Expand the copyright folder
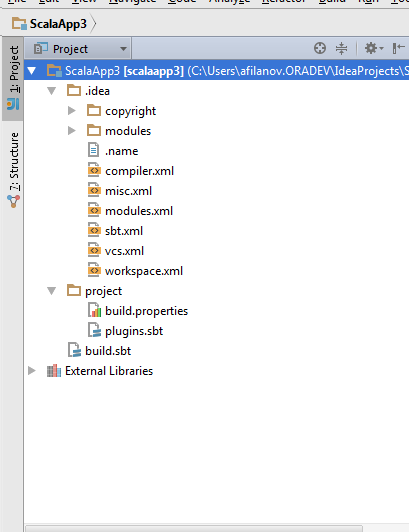The width and height of the screenshot is (409, 532). point(72,110)
